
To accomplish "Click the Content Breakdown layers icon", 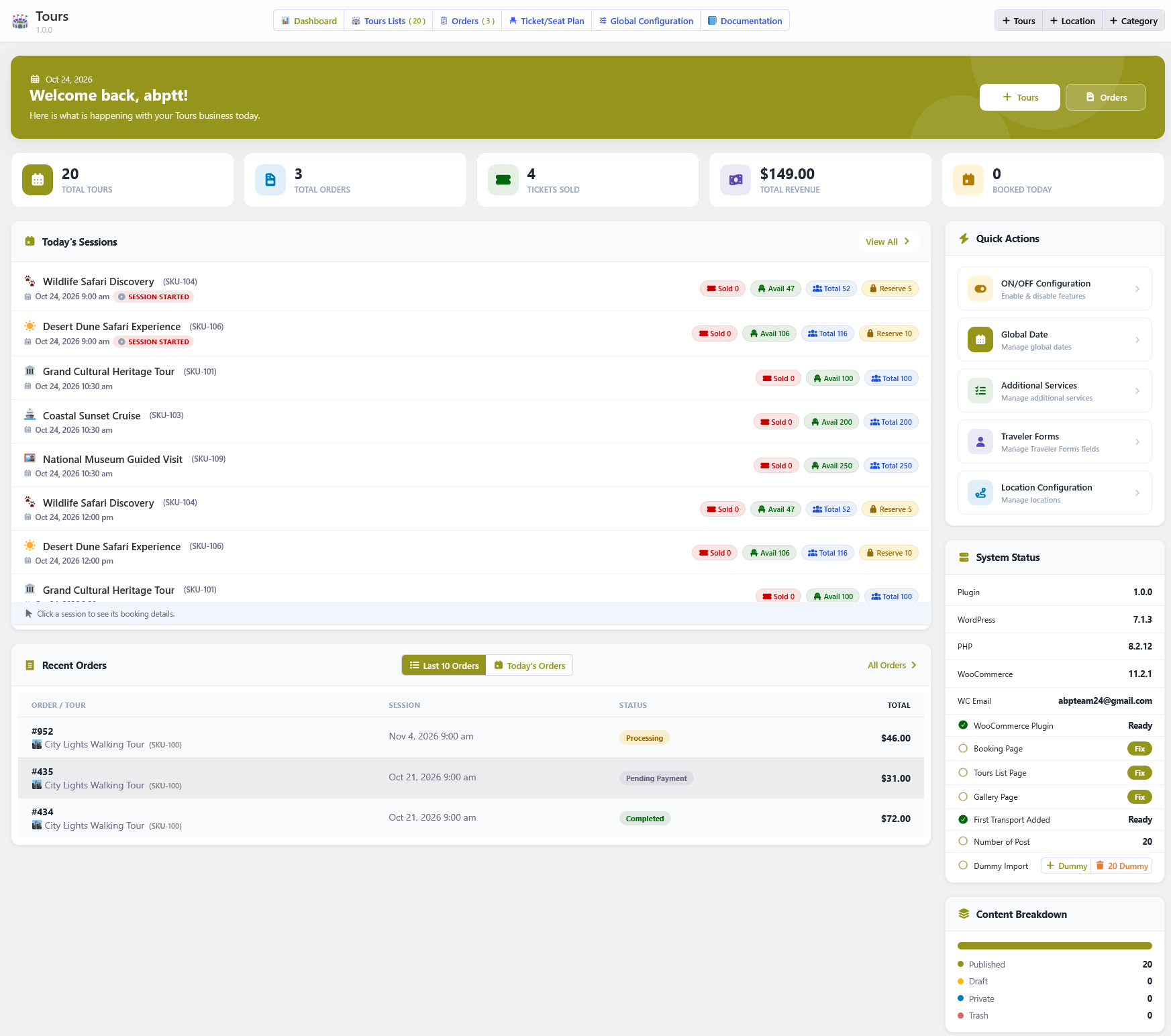I will 964,914.
